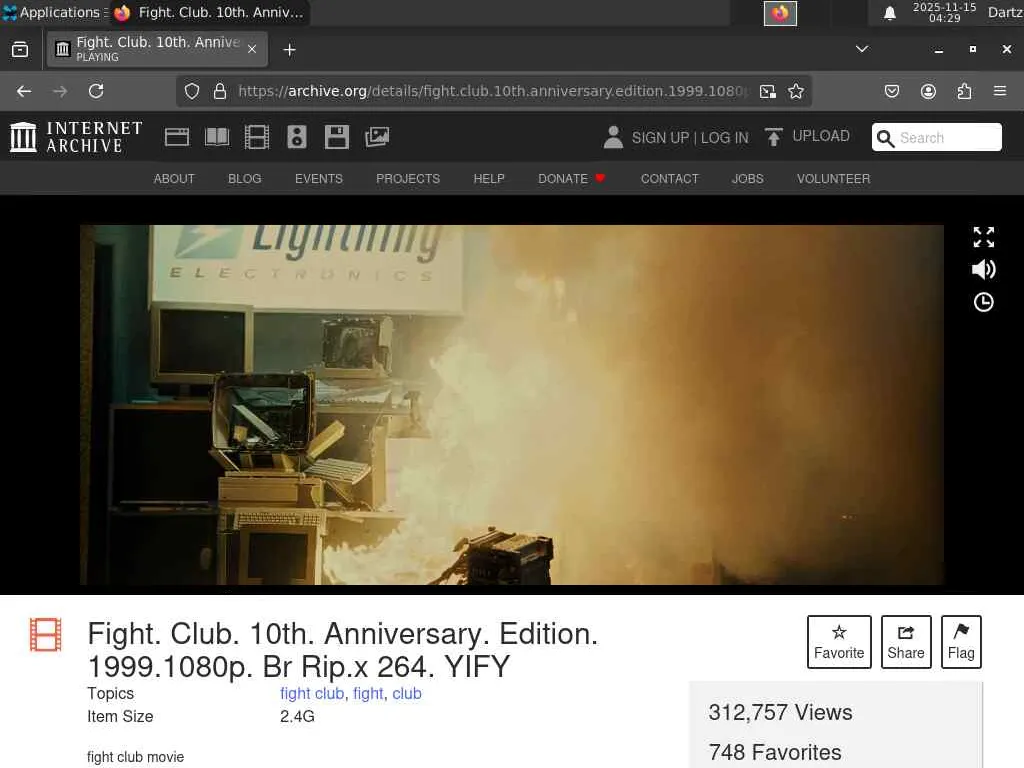Viewport: 1024px width, 768px height.
Task: Open the HELP menu item
Action: tap(489, 179)
